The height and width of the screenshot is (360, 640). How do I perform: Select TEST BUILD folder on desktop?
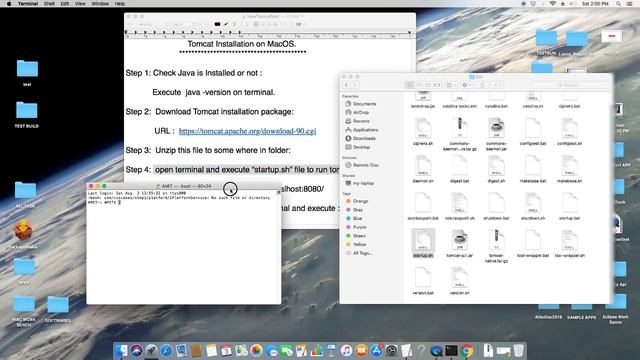click(x=27, y=115)
